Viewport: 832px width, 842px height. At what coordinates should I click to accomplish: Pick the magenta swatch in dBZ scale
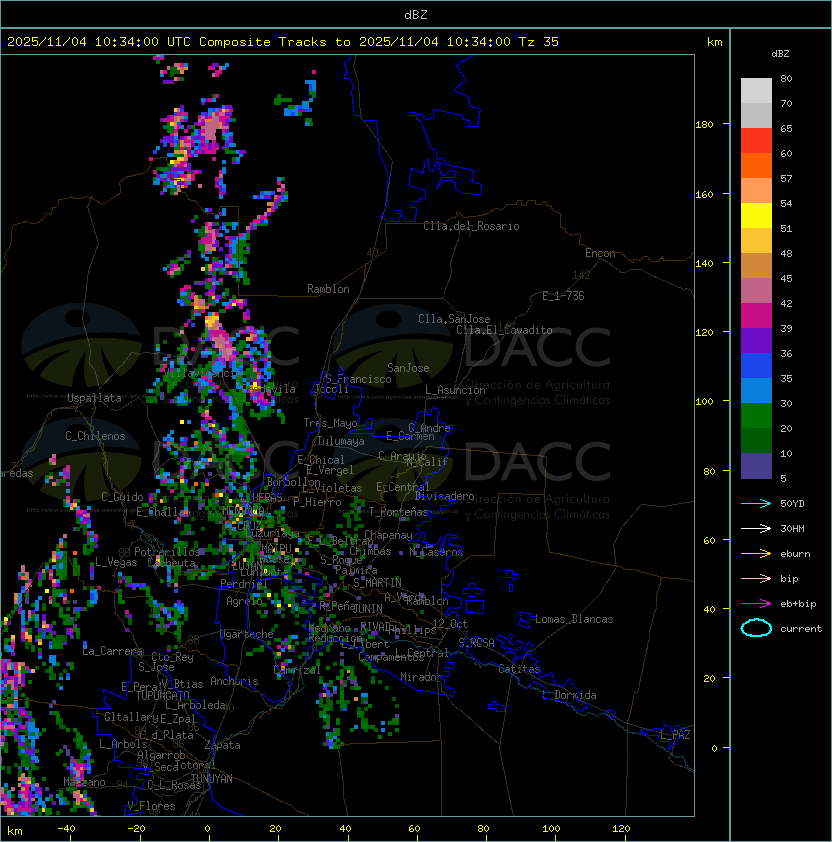coord(756,316)
